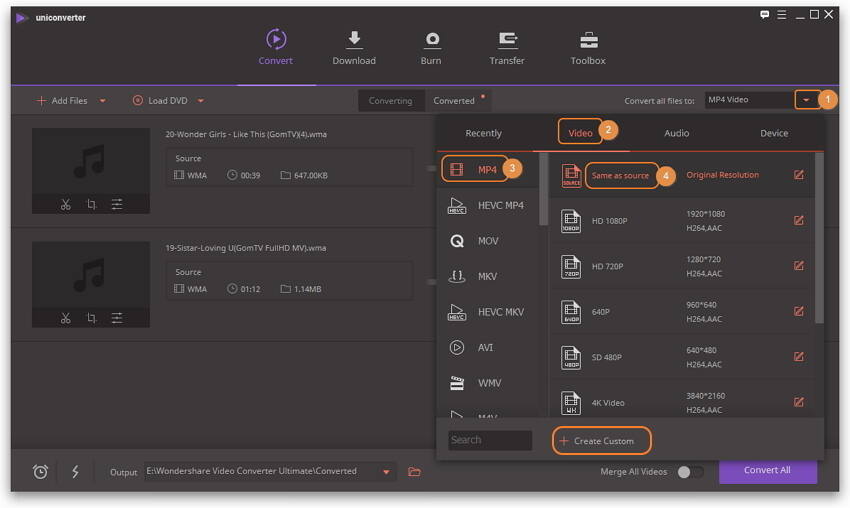Click the Add Files button

pos(62,101)
